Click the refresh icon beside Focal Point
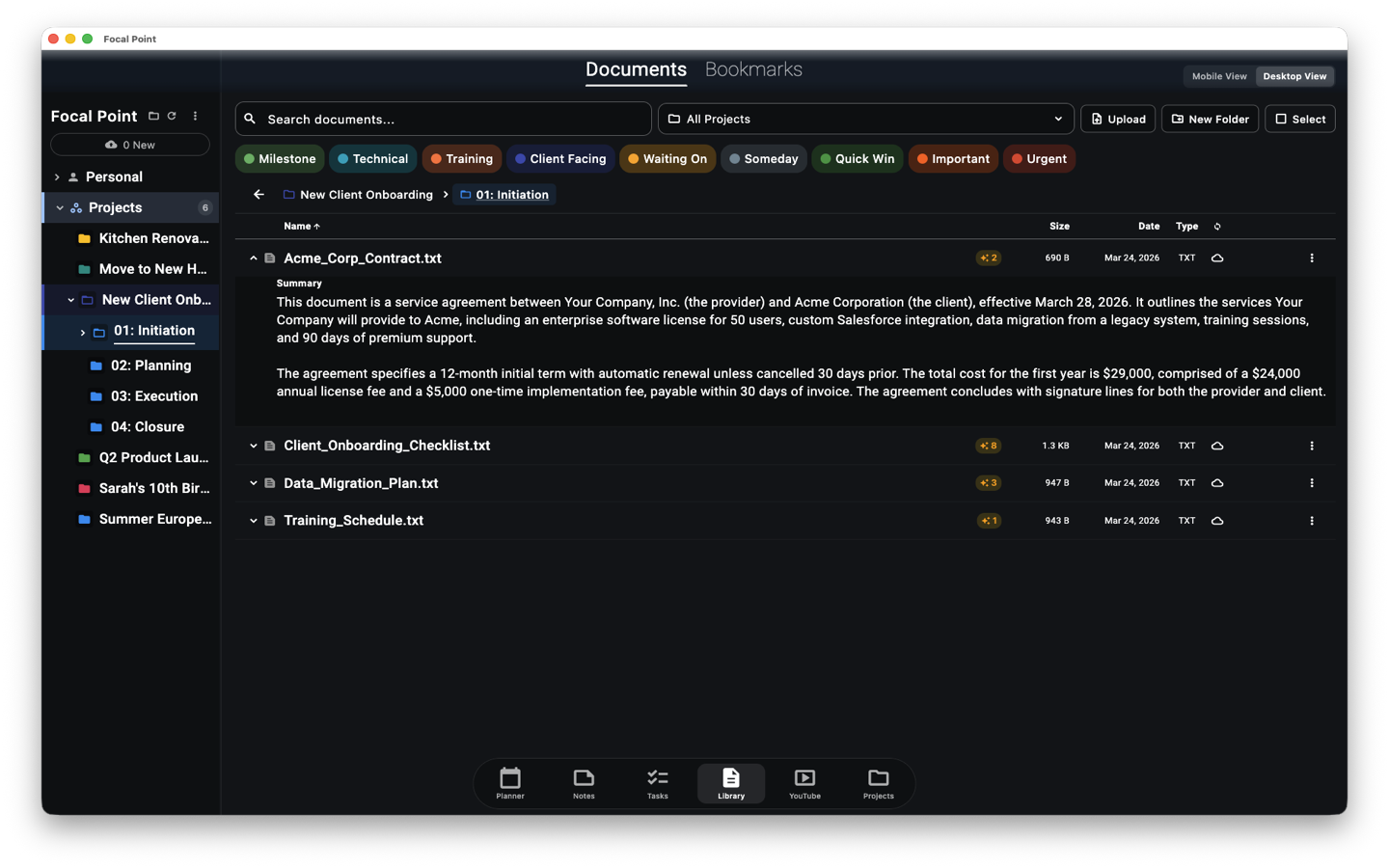The height and width of the screenshot is (868, 1389). coord(173,115)
